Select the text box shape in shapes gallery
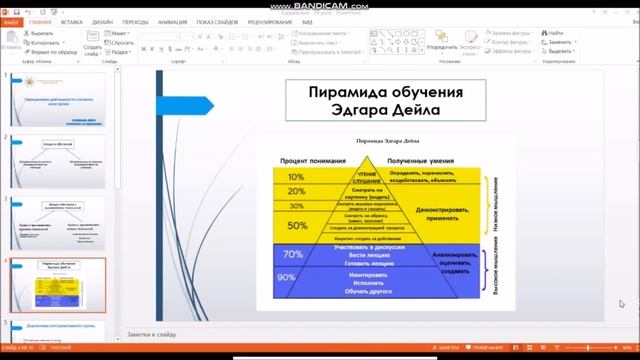Screen dimensions: 640x360 (373, 34)
